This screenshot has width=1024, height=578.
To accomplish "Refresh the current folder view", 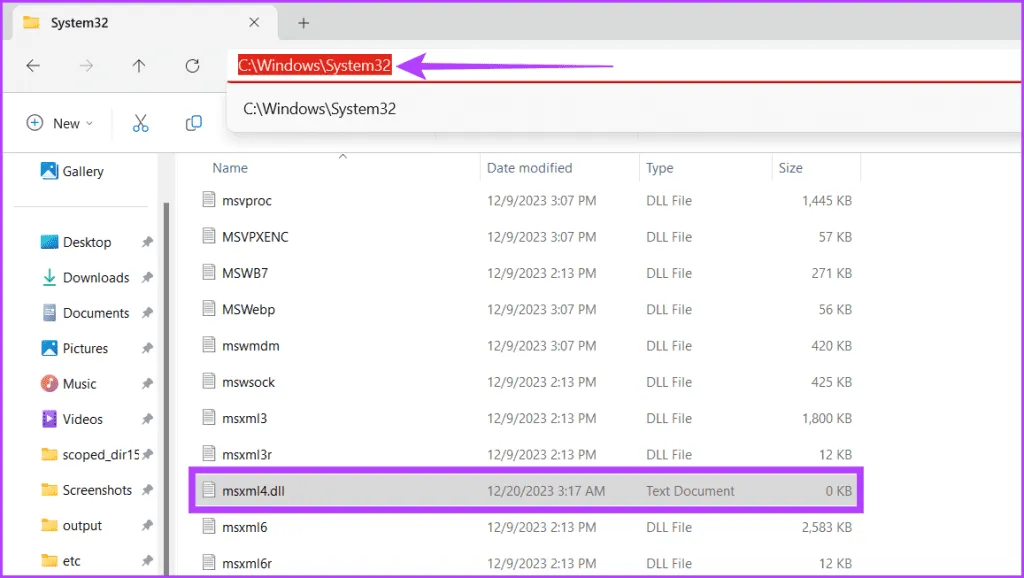I will [x=193, y=66].
